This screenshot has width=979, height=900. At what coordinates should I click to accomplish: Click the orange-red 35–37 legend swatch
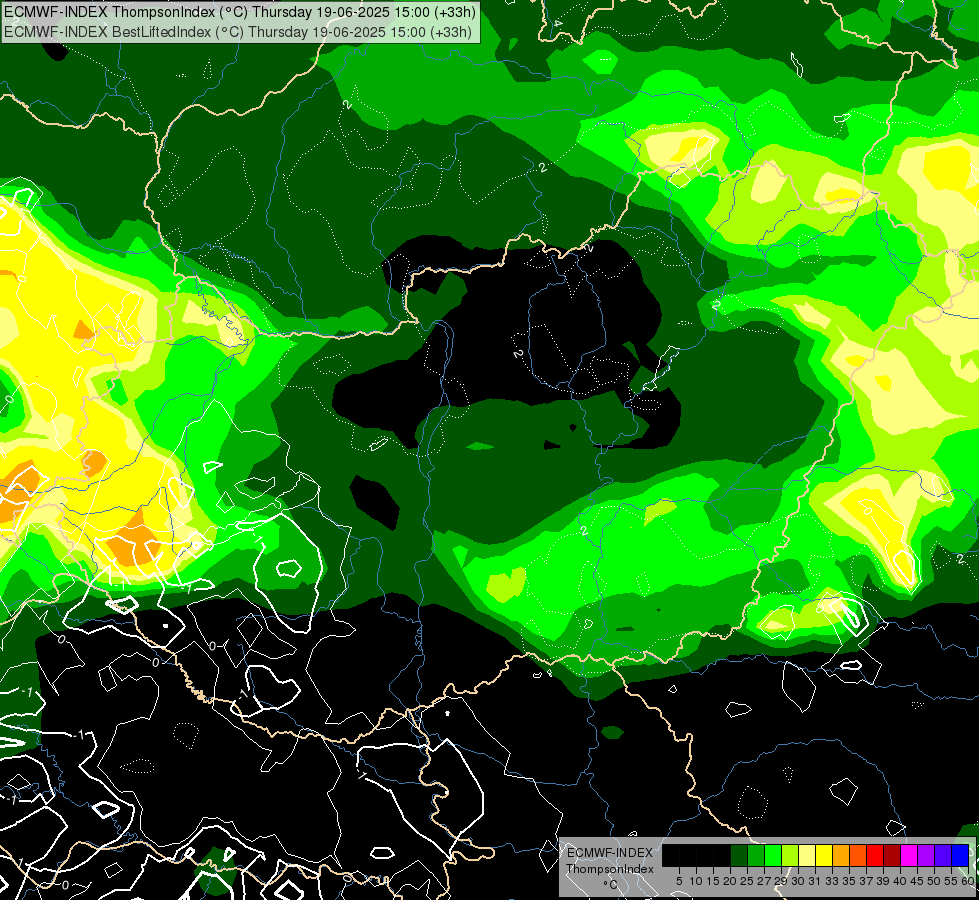click(x=857, y=855)
